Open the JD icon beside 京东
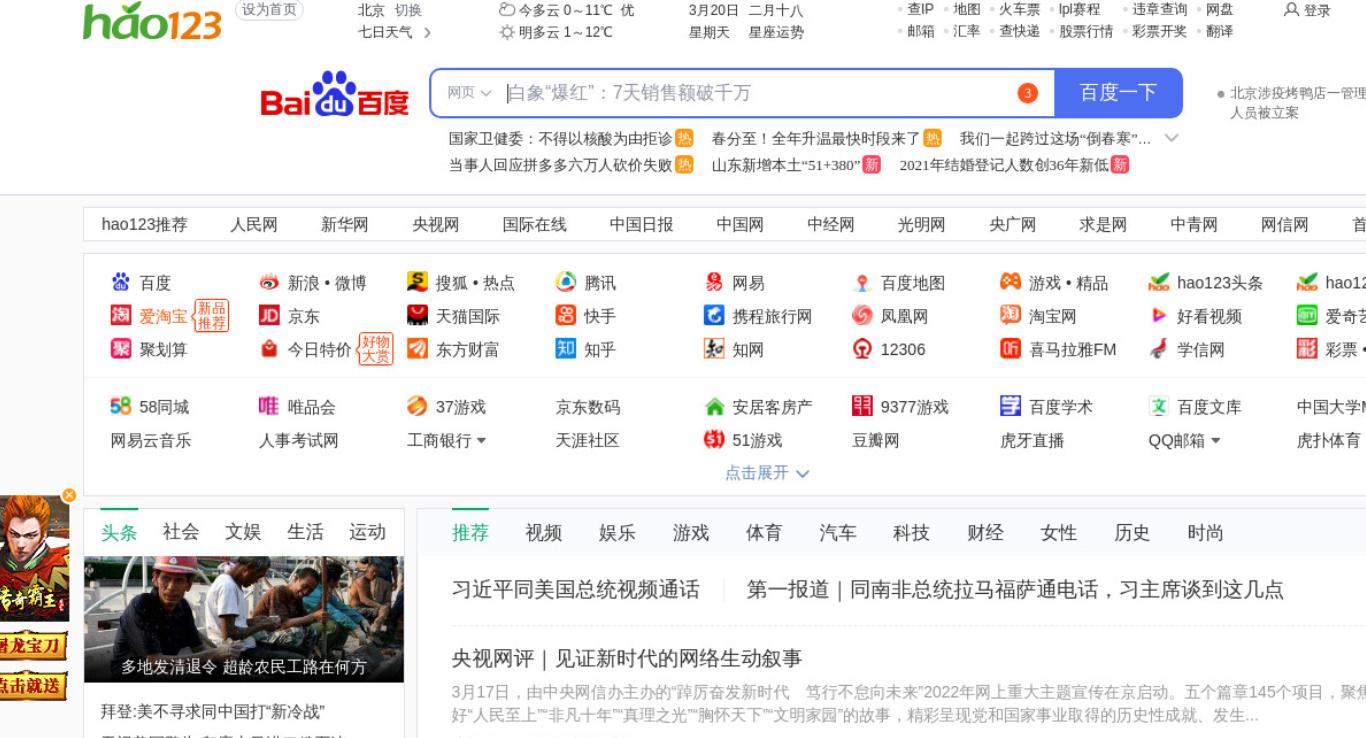 pyautogui.click(x=269, y=316)
